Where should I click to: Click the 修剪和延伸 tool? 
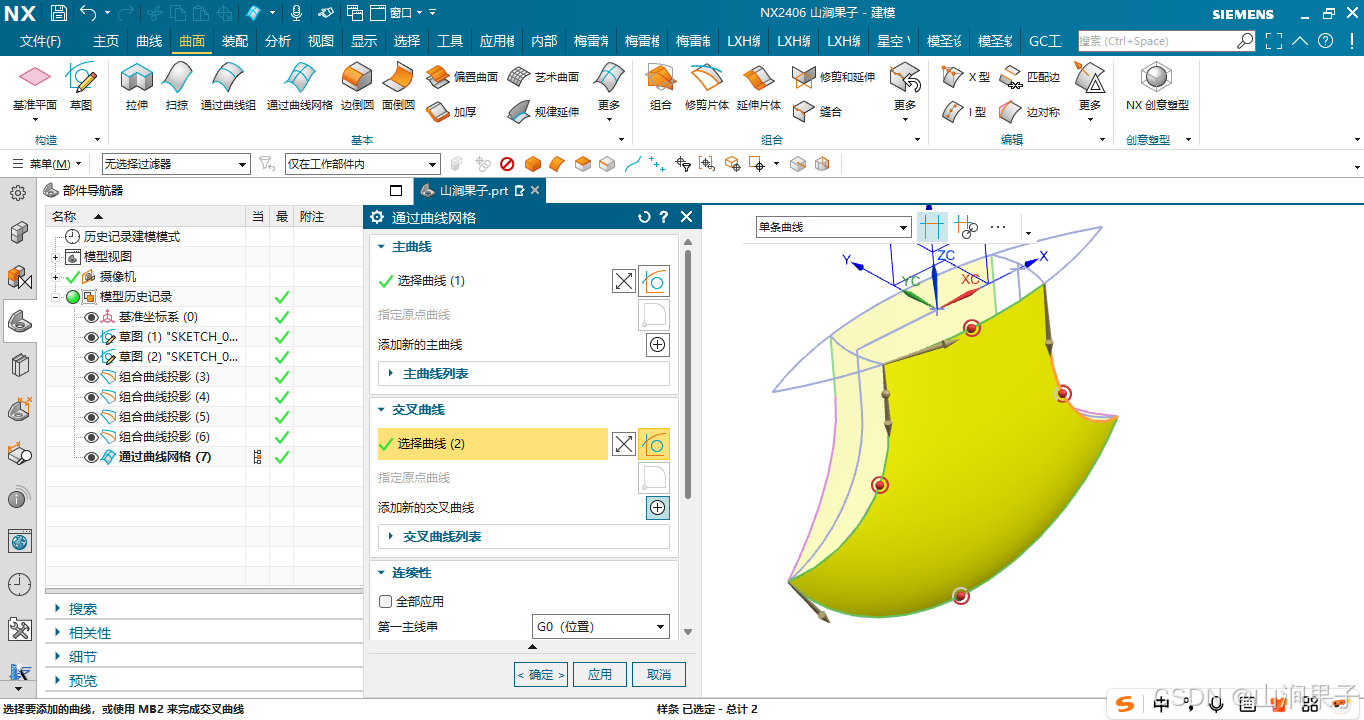click(833, 77)
